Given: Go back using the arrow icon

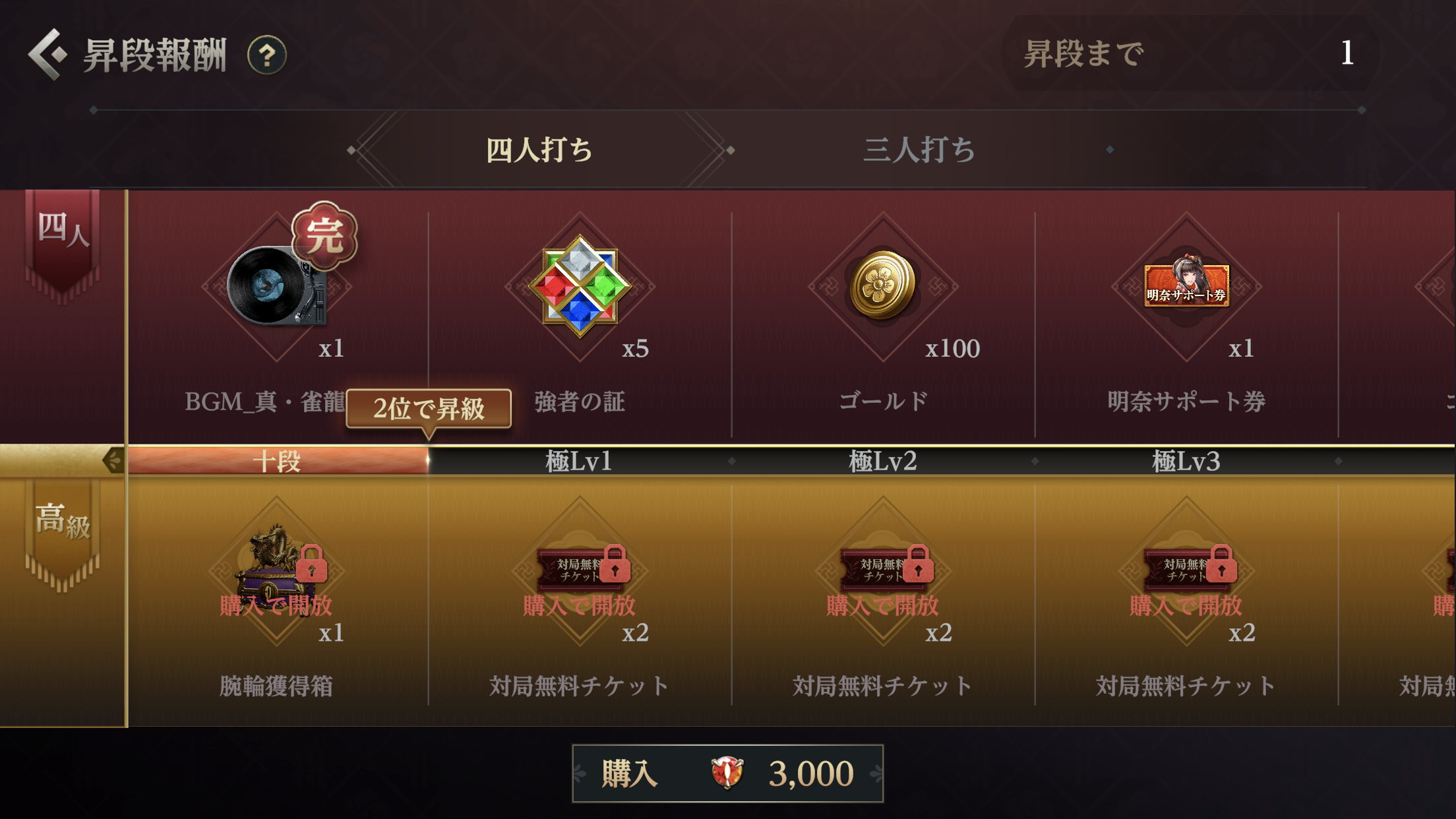Looking at the screenshot, I should point(47,54).
